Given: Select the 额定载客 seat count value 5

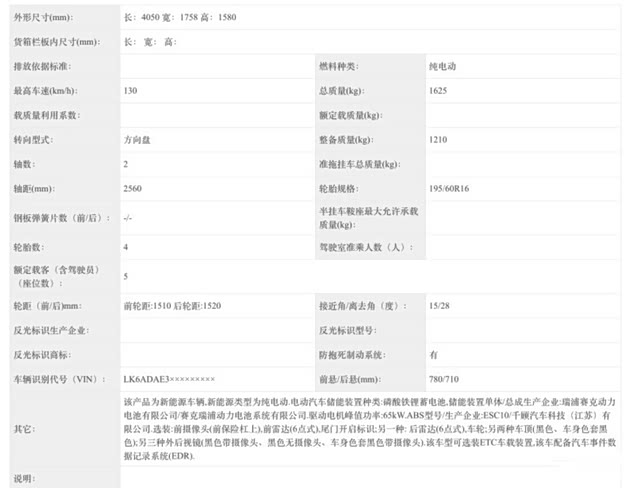Looking at the screenshot, I should click(x=126, y=275).
